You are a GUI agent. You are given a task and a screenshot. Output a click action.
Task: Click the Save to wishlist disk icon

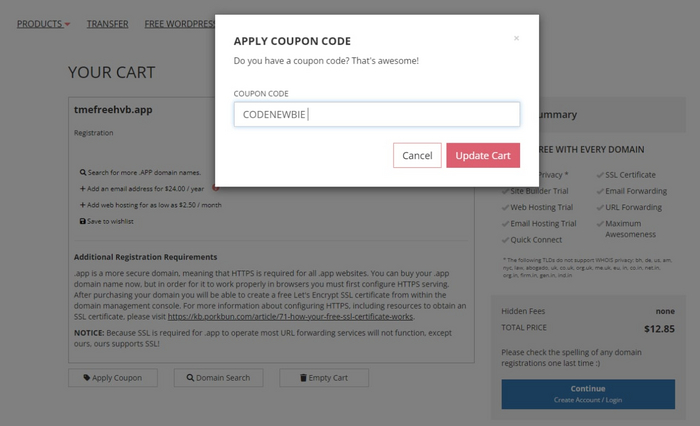coord(83,221)
